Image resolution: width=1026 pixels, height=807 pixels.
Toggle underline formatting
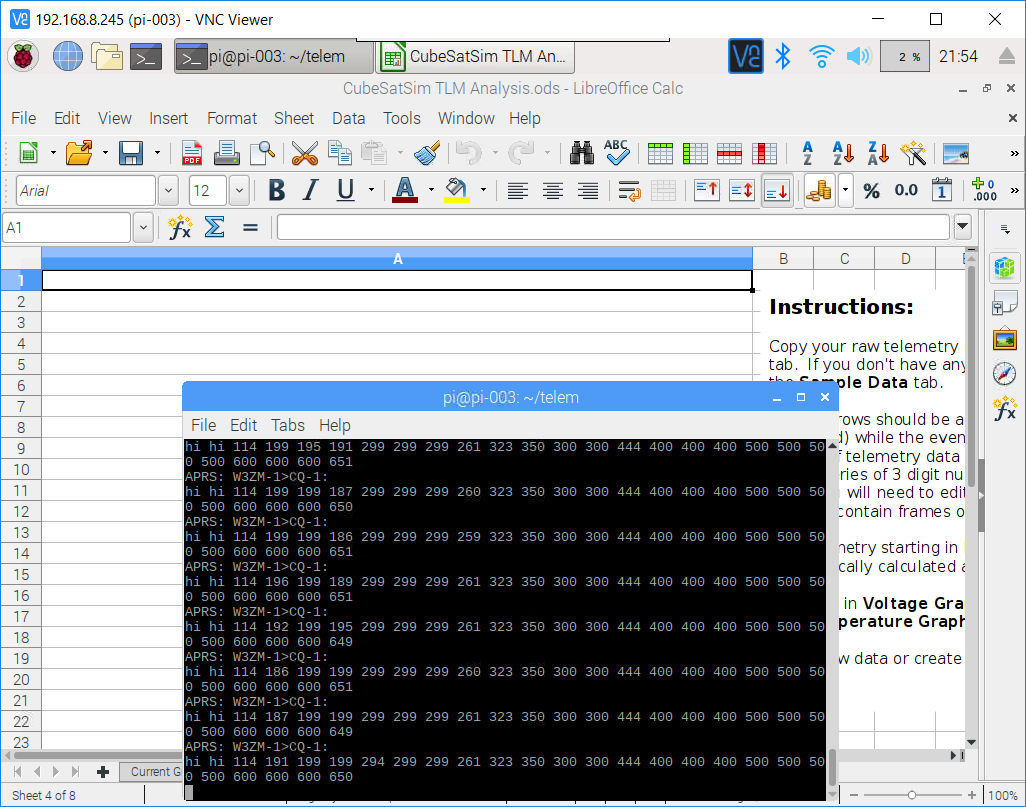coord(344,190)
